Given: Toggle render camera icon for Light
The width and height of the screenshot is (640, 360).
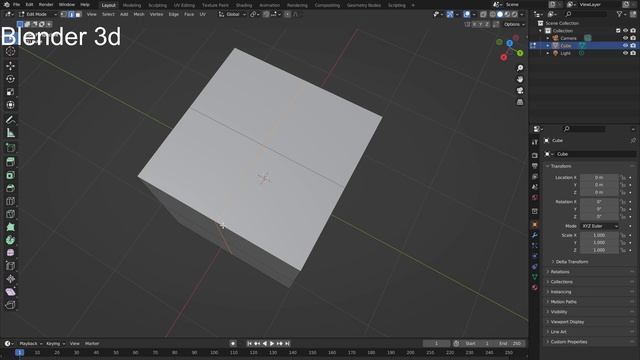Looking at the screenshot, I should tap(633, 53).
